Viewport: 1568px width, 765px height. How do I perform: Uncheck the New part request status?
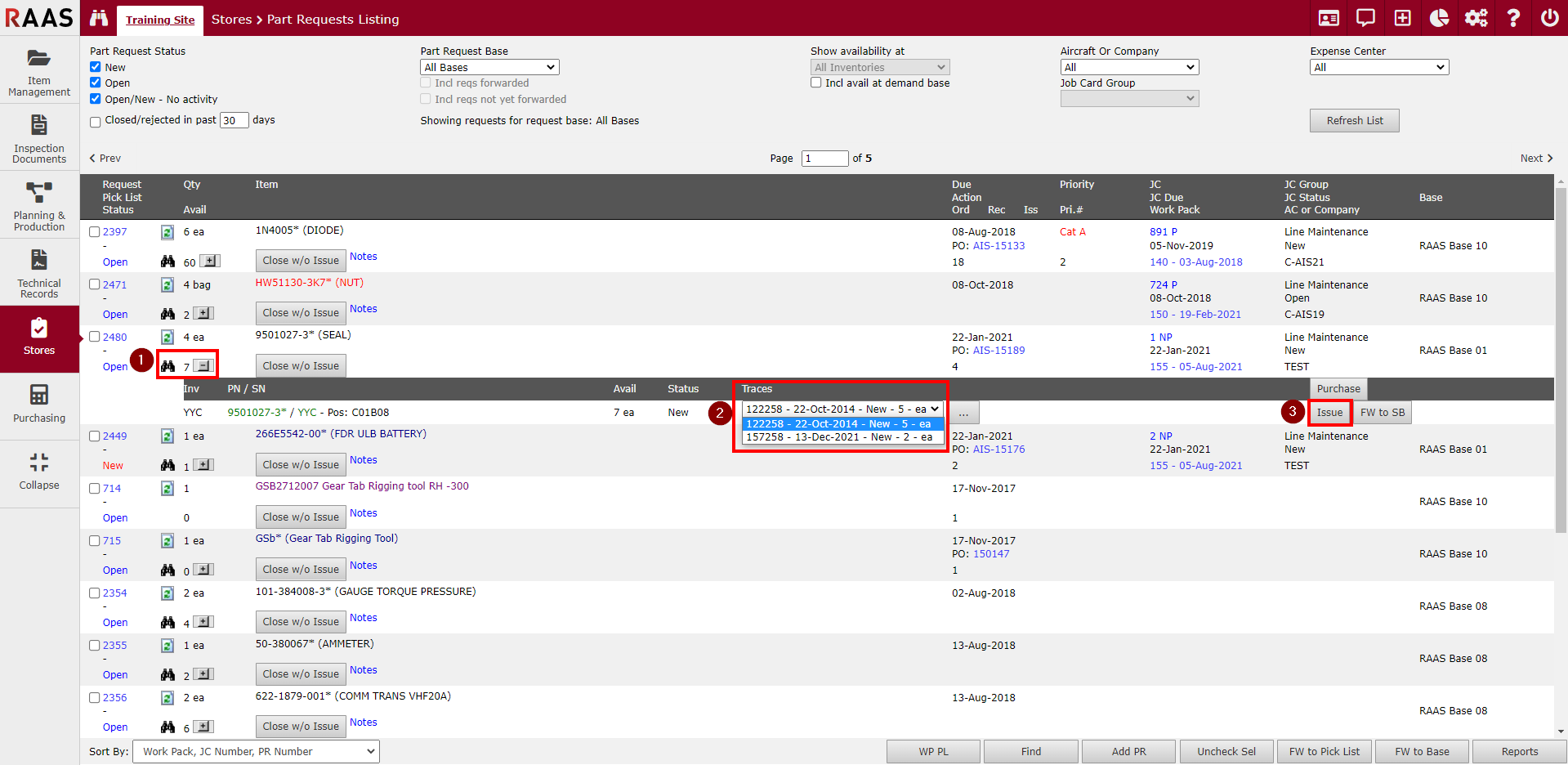pos(96,67)
